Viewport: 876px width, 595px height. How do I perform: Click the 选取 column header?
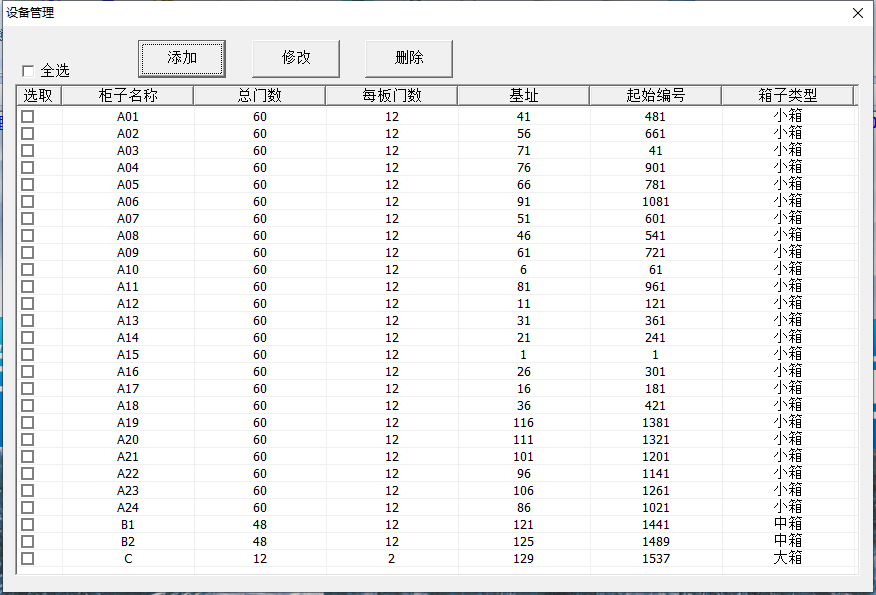pyautogui.click(x=39, y=96)
